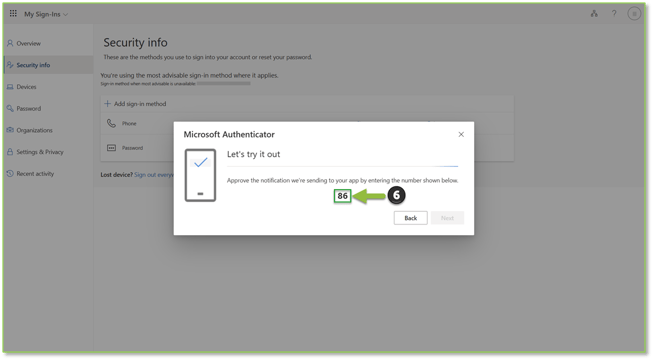Open Devices in the sidebar

26,87
